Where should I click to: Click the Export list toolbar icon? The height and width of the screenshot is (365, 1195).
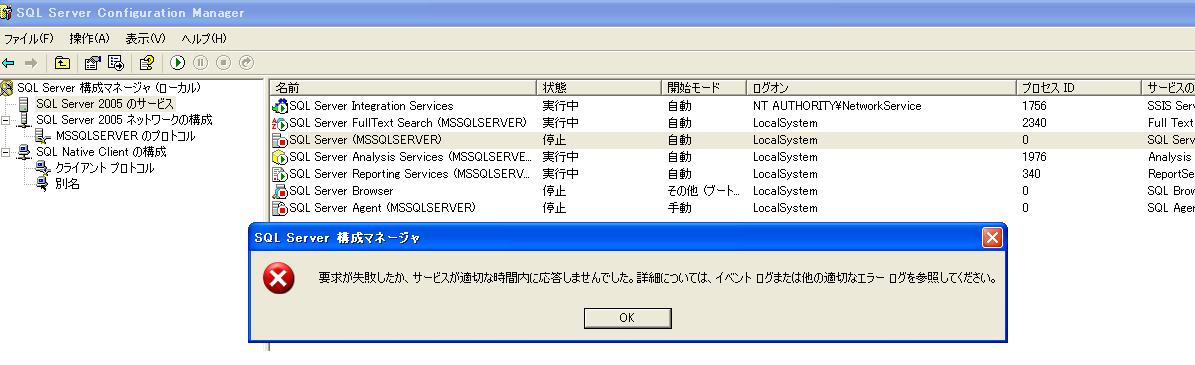[115, 62]
